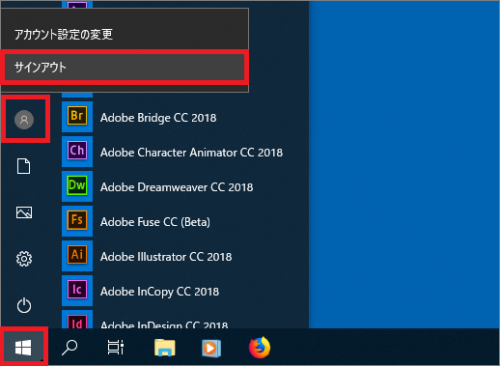The width and height of the screenshot is (500, 366).
Task: Open Settings gear in Start sidebar
Action: tap(24, 259)
